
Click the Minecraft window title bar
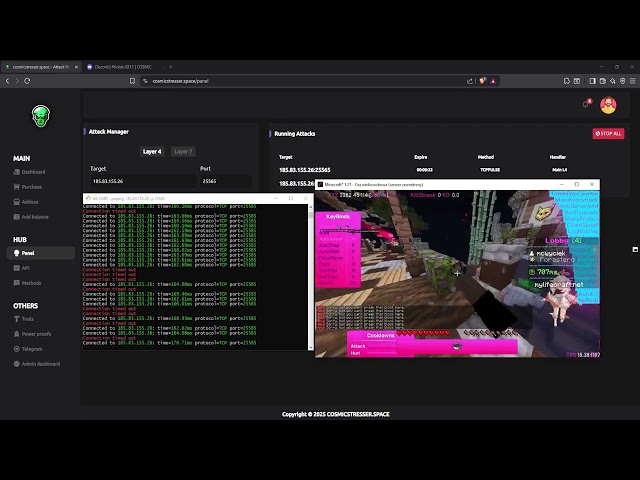pos(457,184)
